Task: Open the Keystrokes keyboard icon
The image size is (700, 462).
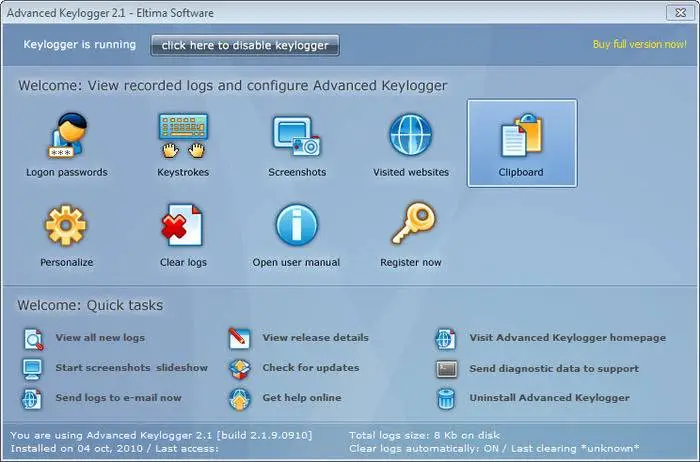Action: [x=183, y=135]
